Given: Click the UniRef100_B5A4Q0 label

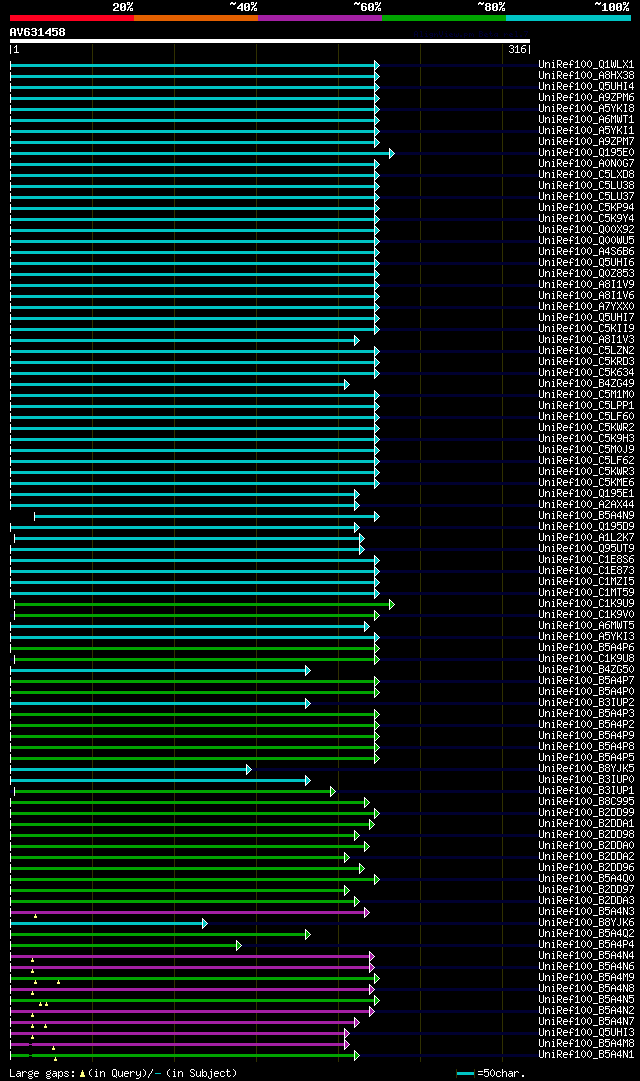Looking at the screenshot, I should (x=586, y=879).
